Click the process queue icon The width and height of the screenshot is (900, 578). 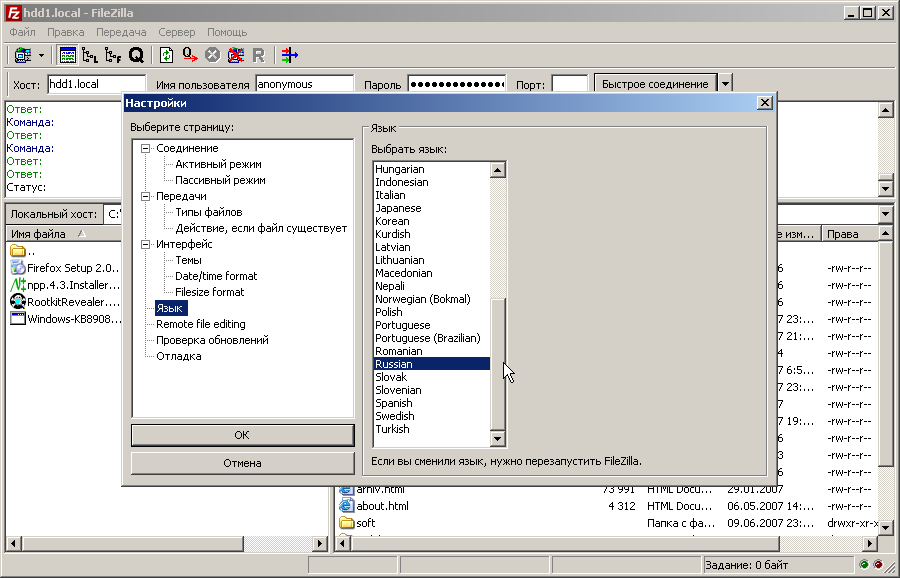pyautogui.click(x=189, y=55)
